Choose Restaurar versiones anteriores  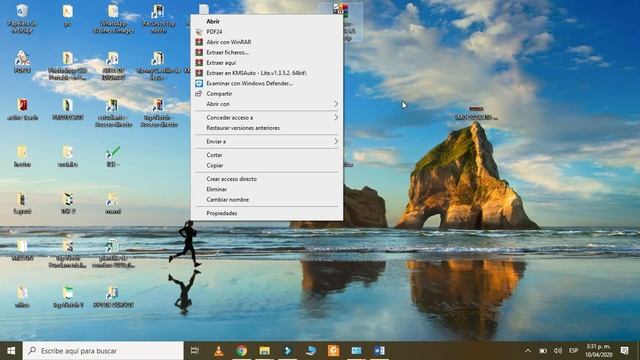click(267, 128)
